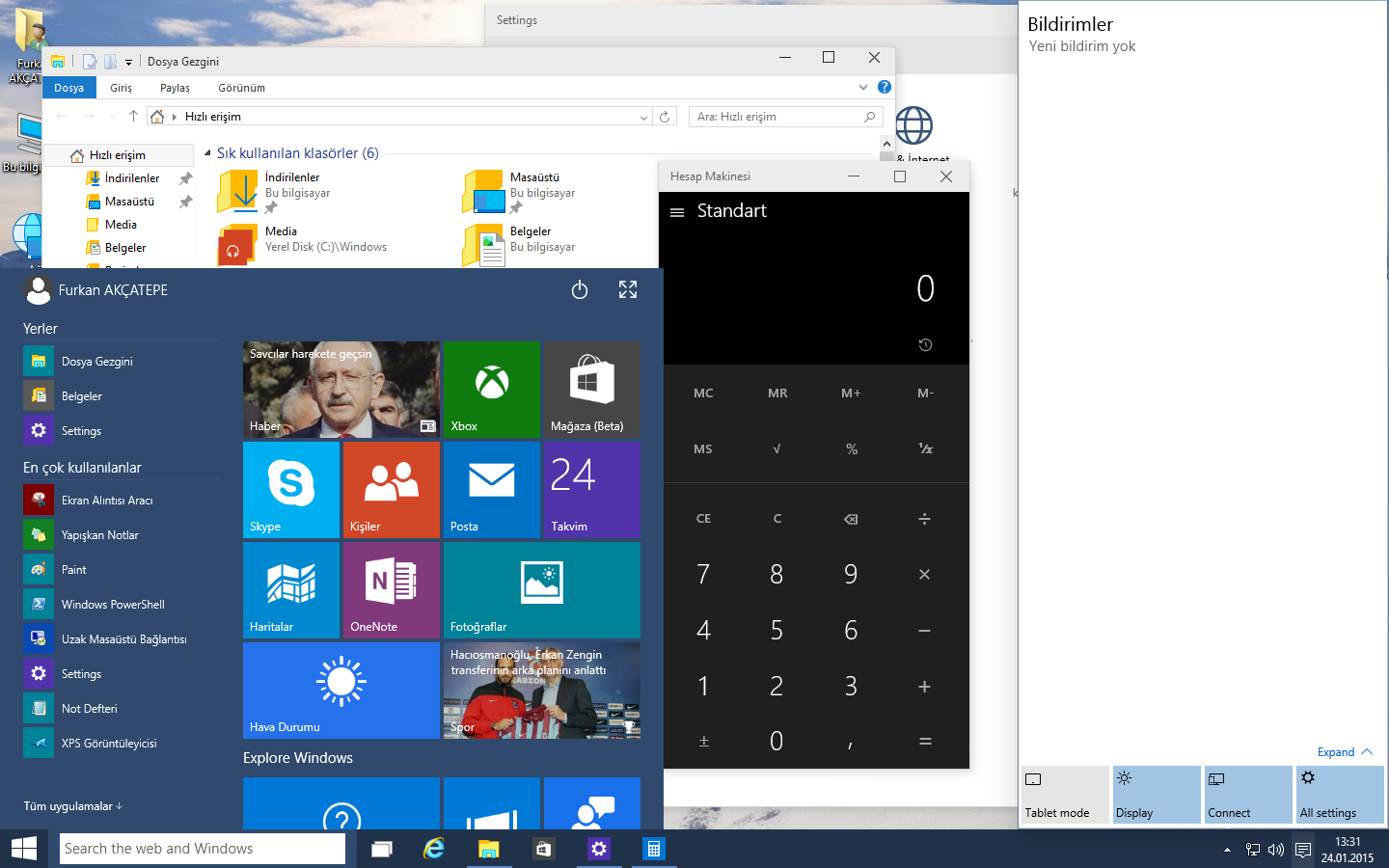This screenshot has height=868, width=1389.
Task: Click the taskbar clock showing 13:31
Action: point(1348,850)
